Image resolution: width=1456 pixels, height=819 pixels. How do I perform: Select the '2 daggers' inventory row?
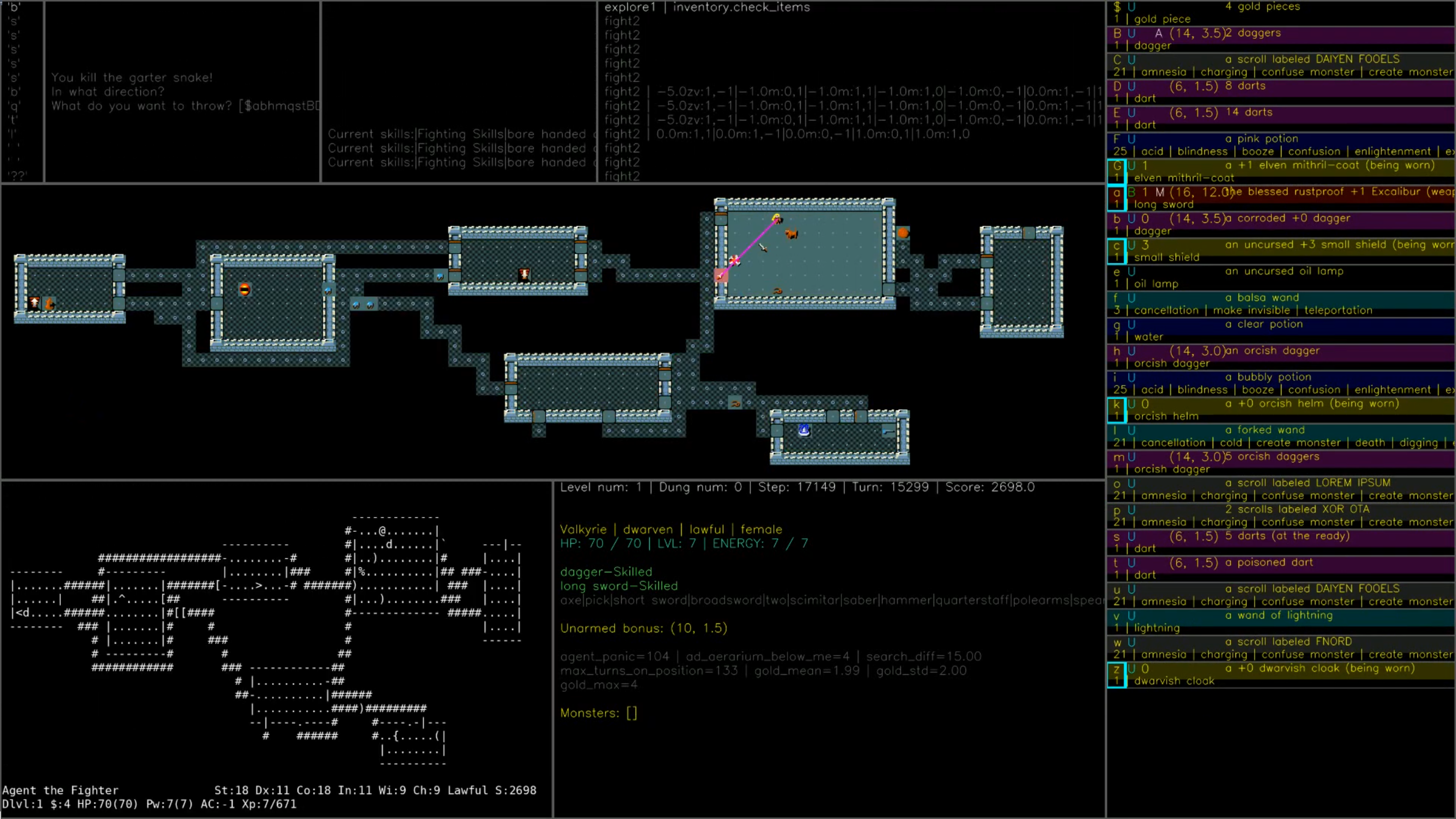(x=1281, y=39)
